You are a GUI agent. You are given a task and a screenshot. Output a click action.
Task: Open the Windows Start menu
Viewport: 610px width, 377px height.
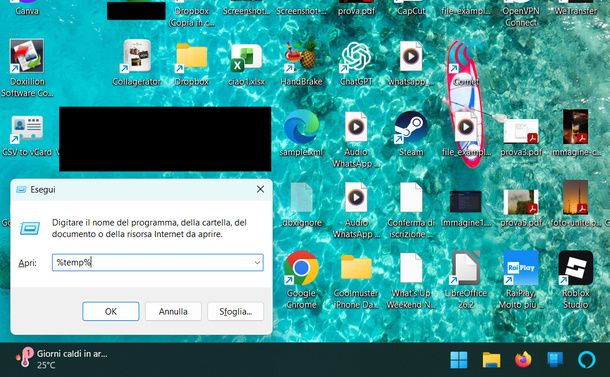pos(459,360)
